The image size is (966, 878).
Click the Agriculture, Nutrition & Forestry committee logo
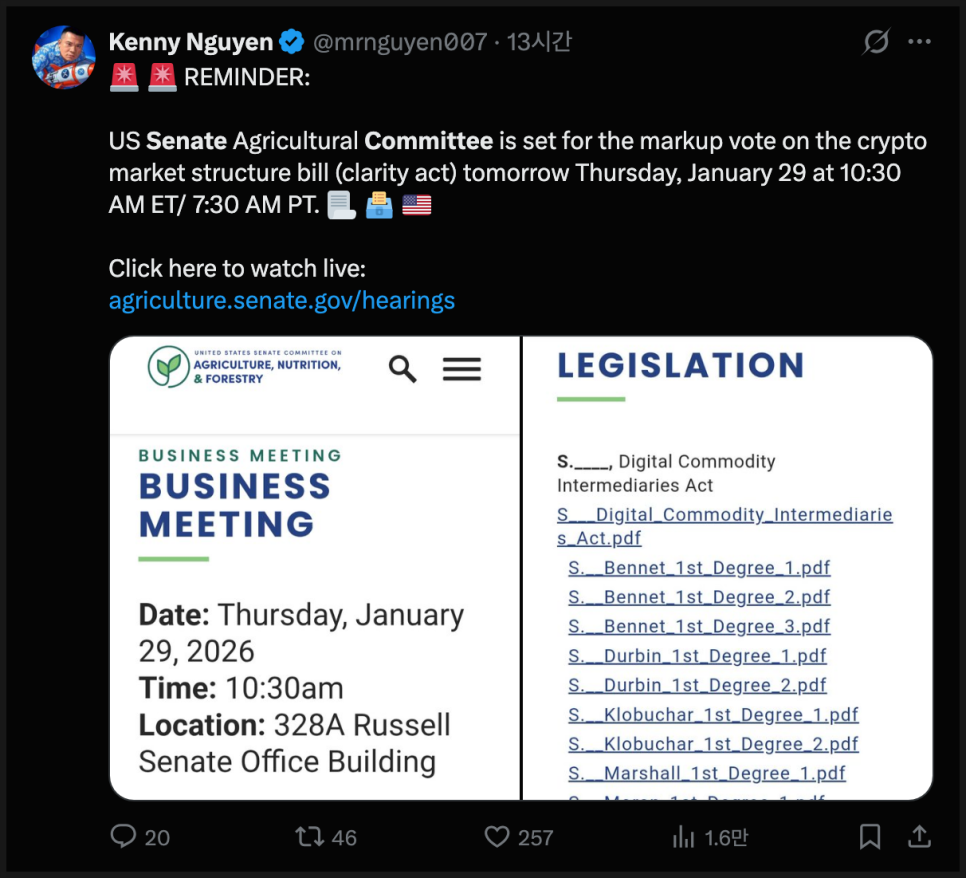click(245, 366)
